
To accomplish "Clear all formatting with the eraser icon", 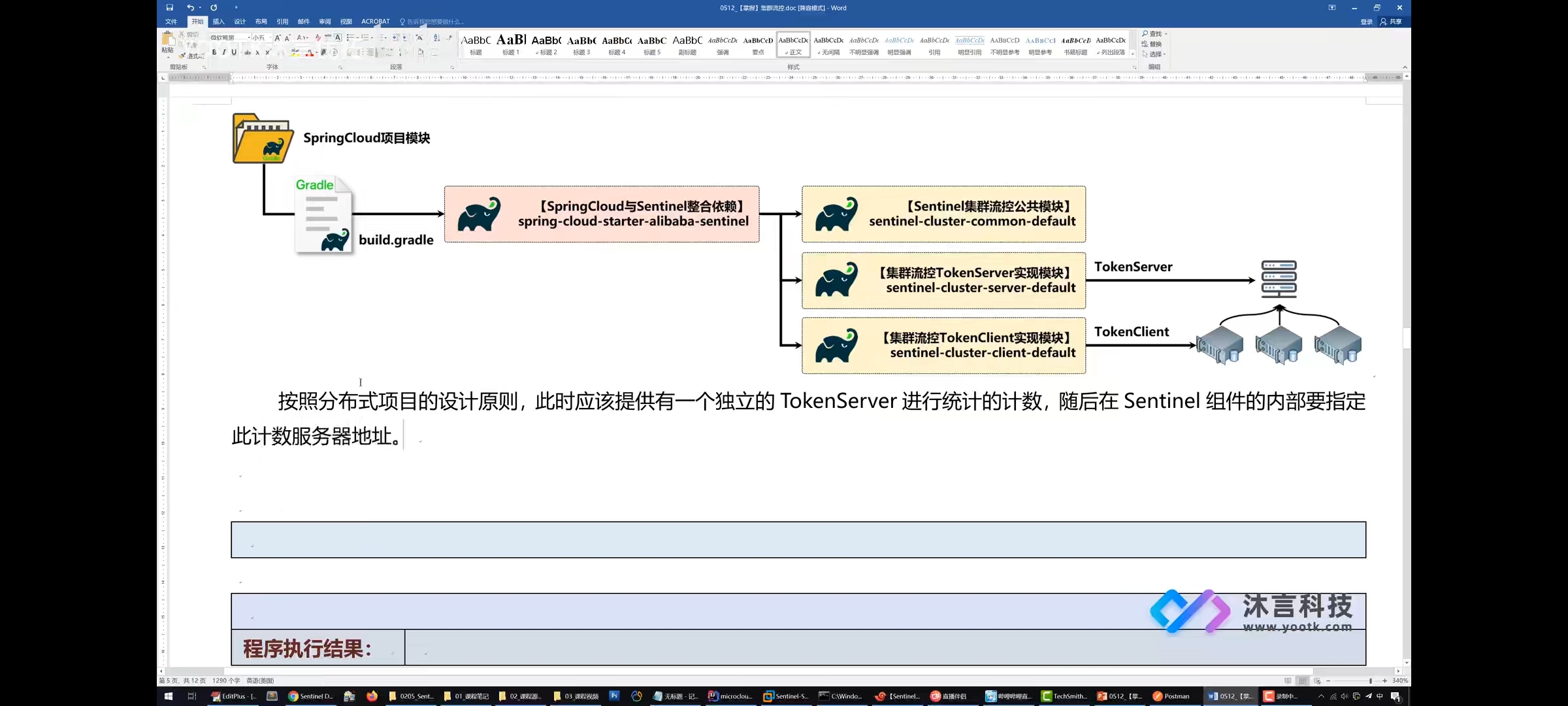I will 318,38.
